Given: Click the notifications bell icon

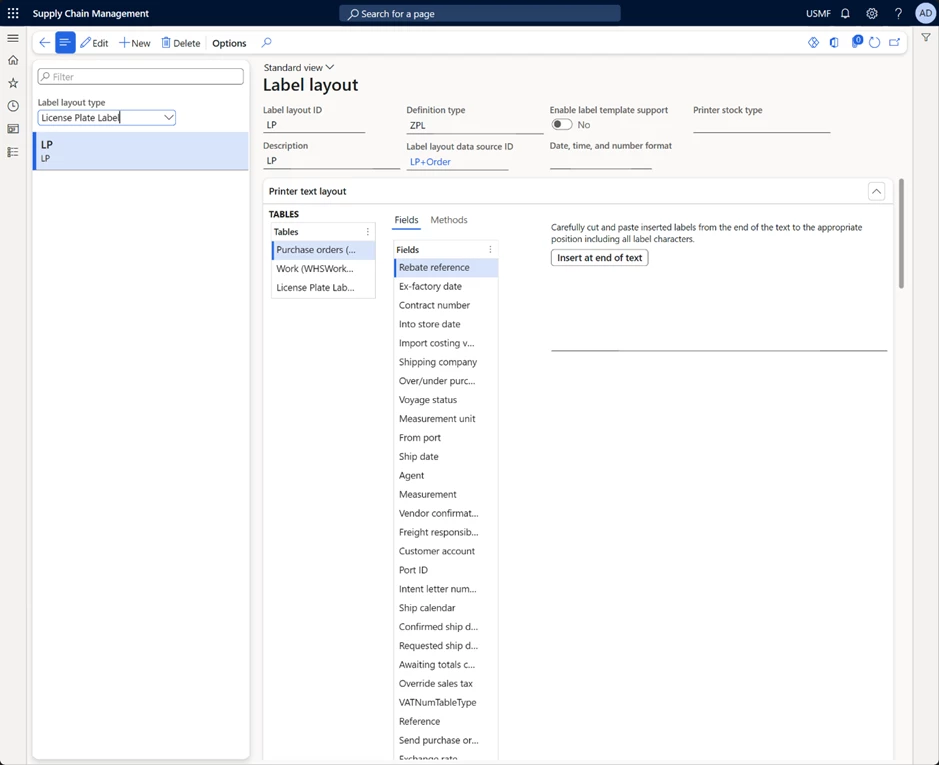Looking at the screenshot, I should [845, 14].
